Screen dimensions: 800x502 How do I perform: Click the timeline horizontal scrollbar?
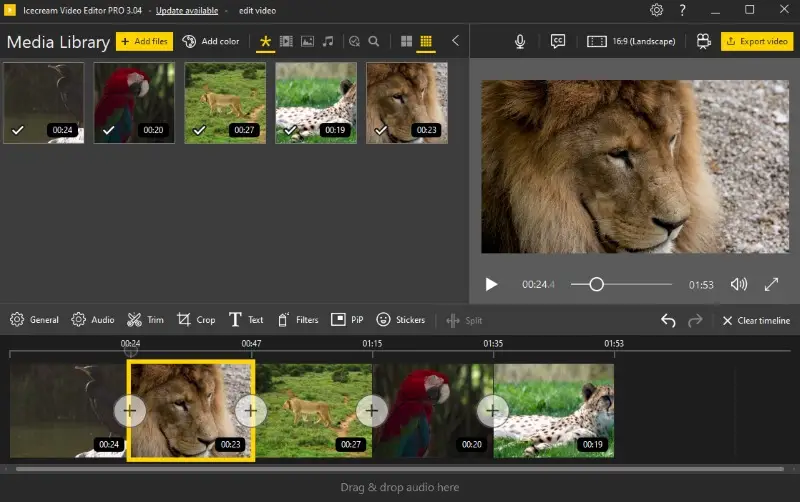(399, 468)
